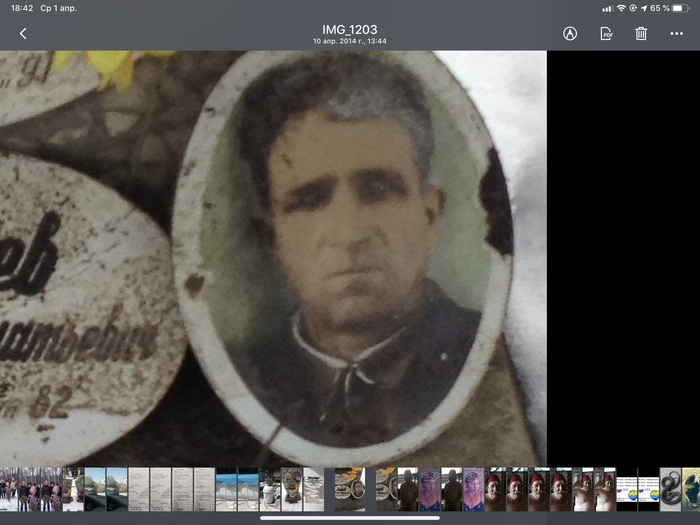700x525 pixels.
Task: Open the grey engraved plaque thumbnail
Action: tap(314, 489)
